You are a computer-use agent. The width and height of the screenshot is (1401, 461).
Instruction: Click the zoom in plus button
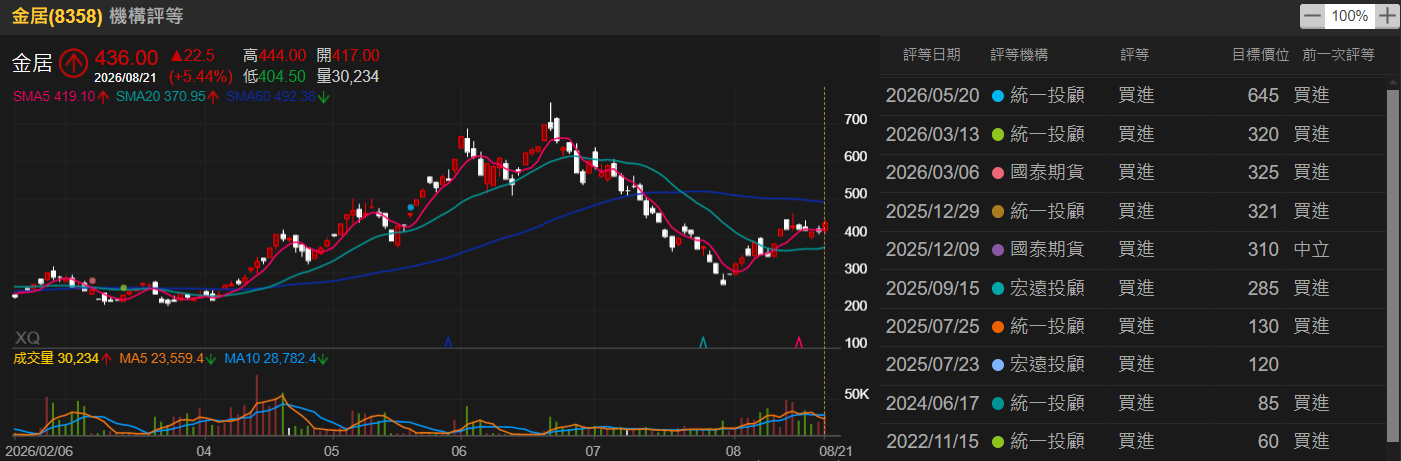(x=1386, y=16)
